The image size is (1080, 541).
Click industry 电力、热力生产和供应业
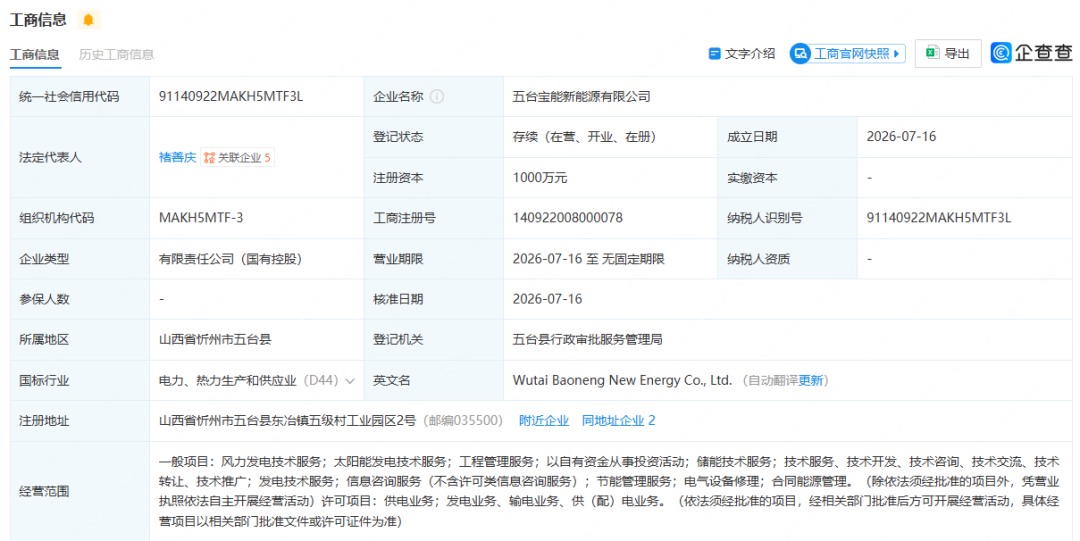pos(228,380)
